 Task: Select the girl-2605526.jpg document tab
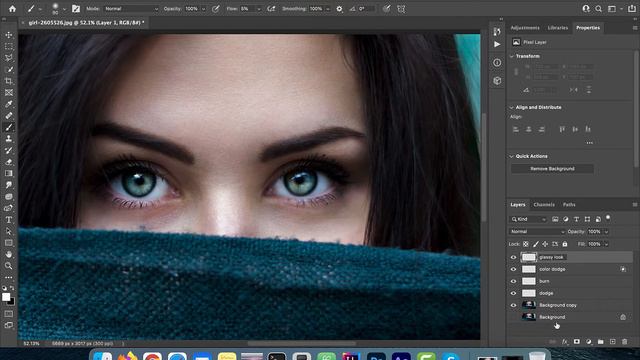pyautogui.click(x=86, y=23)
